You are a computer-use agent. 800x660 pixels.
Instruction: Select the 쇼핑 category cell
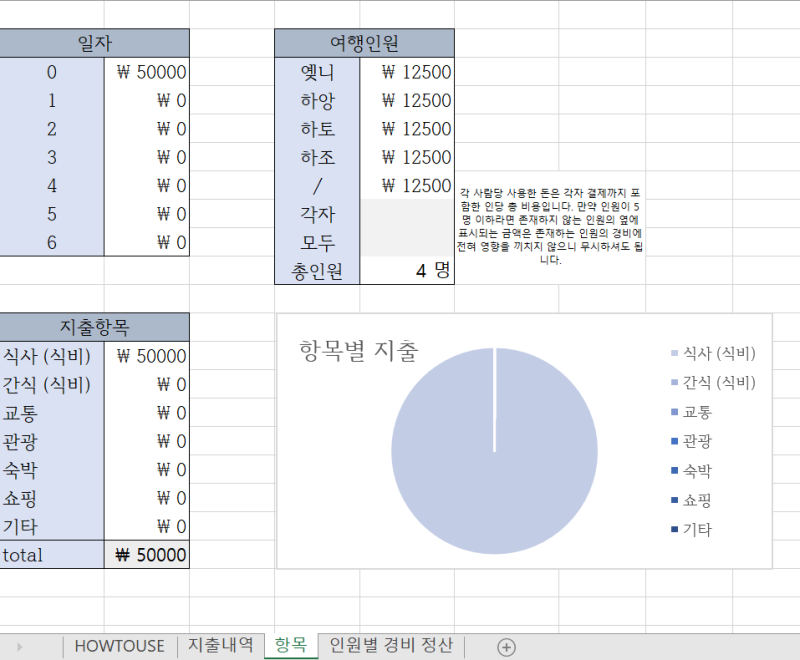52,498
